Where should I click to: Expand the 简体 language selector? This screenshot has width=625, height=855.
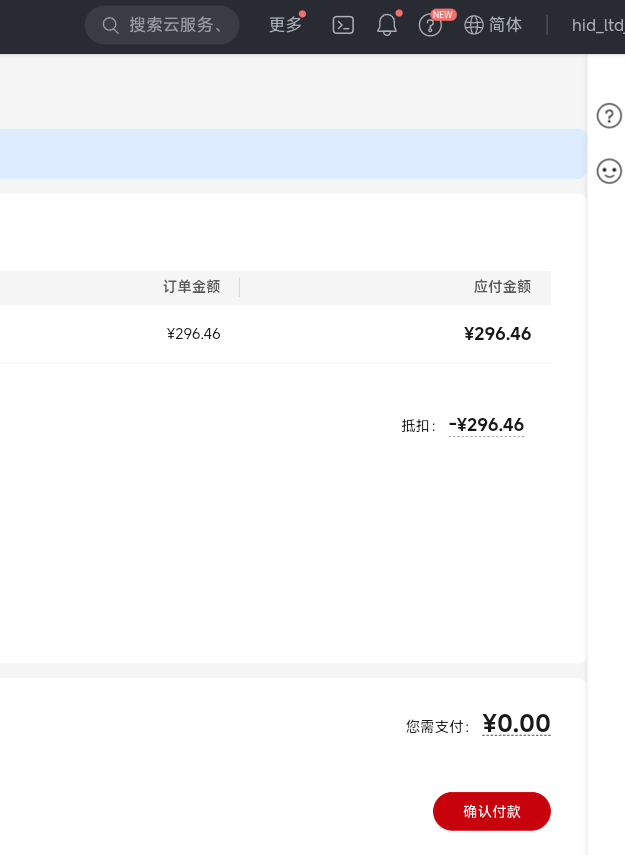tap(505, 25)
